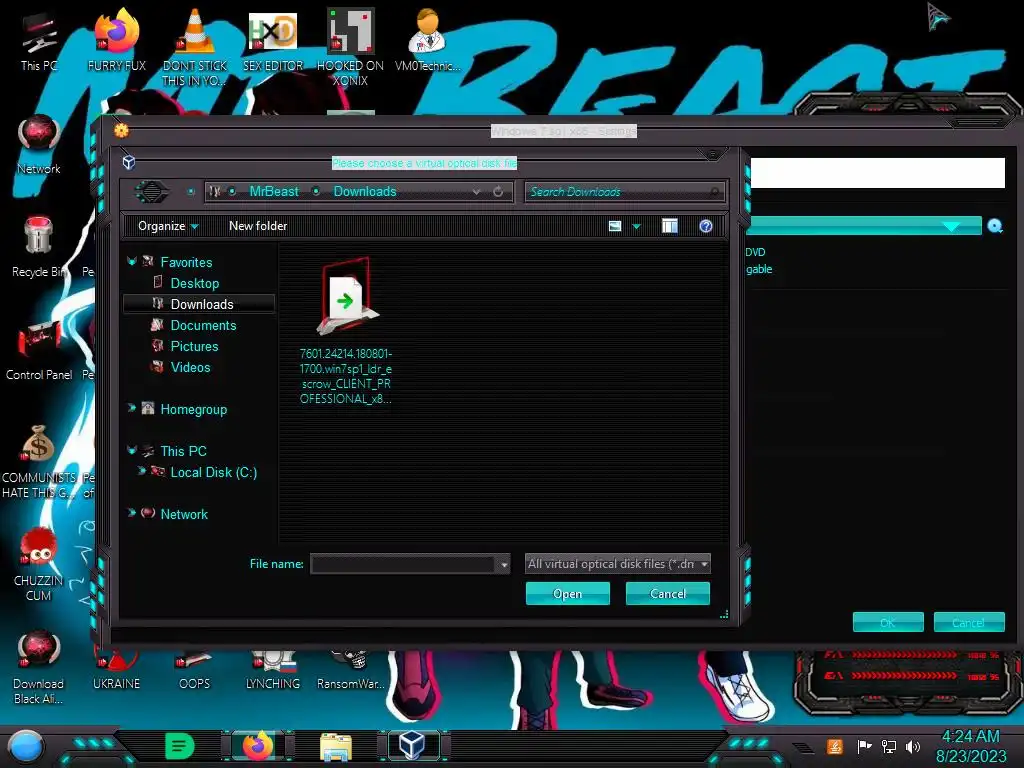Refresh the Downloads folder listing
This screenshot has width=1024, height=768.
pyautogui.click(x=498, y=191)
